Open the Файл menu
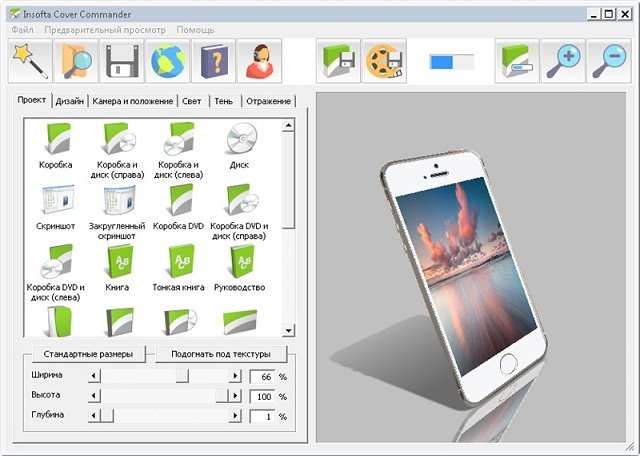Image resolution: width=640 pixels, height=456 pixels. [22, 30]
